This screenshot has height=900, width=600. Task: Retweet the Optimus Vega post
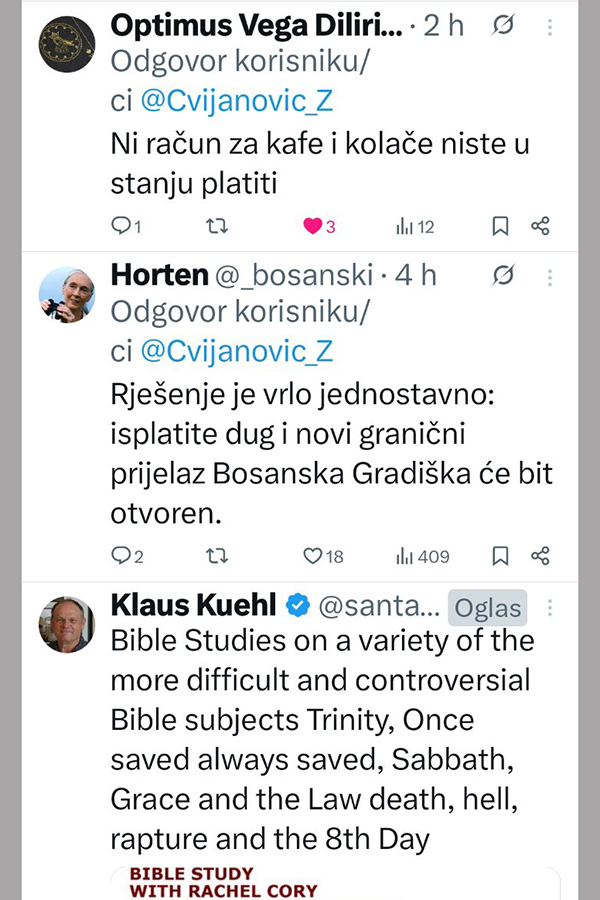tap(215, 227)
